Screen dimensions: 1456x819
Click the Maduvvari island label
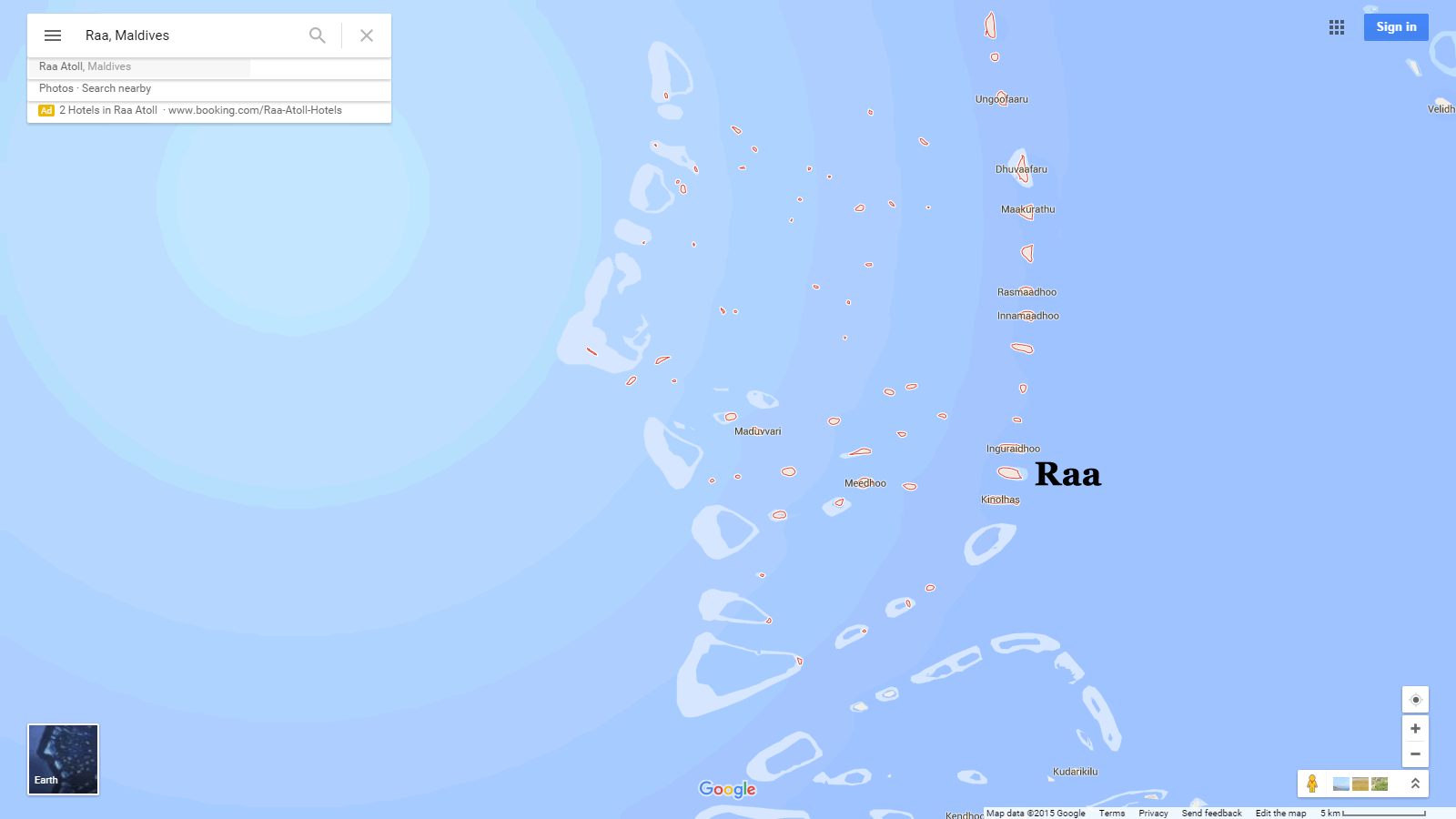click(x=758, y=431)
